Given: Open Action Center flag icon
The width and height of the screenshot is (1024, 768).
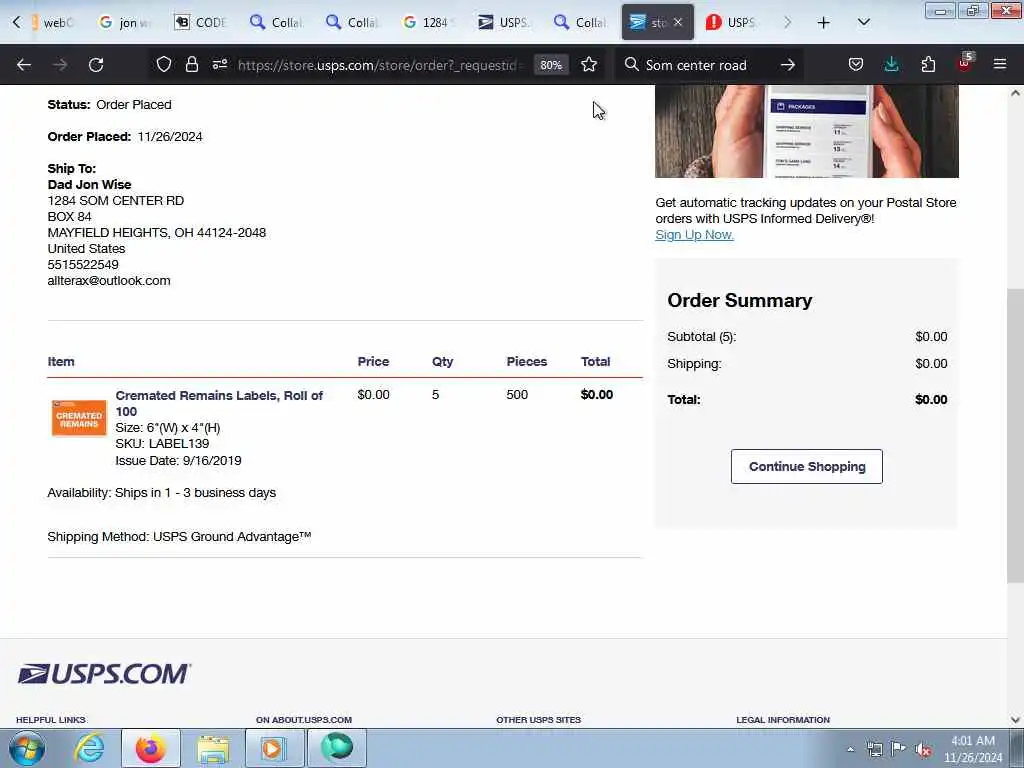Looking at the screenshot, I should 899,749.
